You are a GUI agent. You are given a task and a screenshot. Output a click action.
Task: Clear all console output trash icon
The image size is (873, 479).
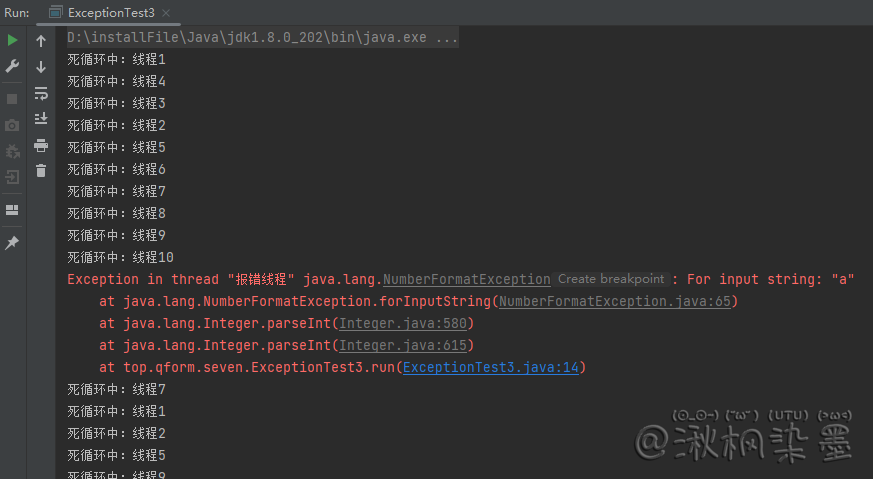[x=41, y=171]
